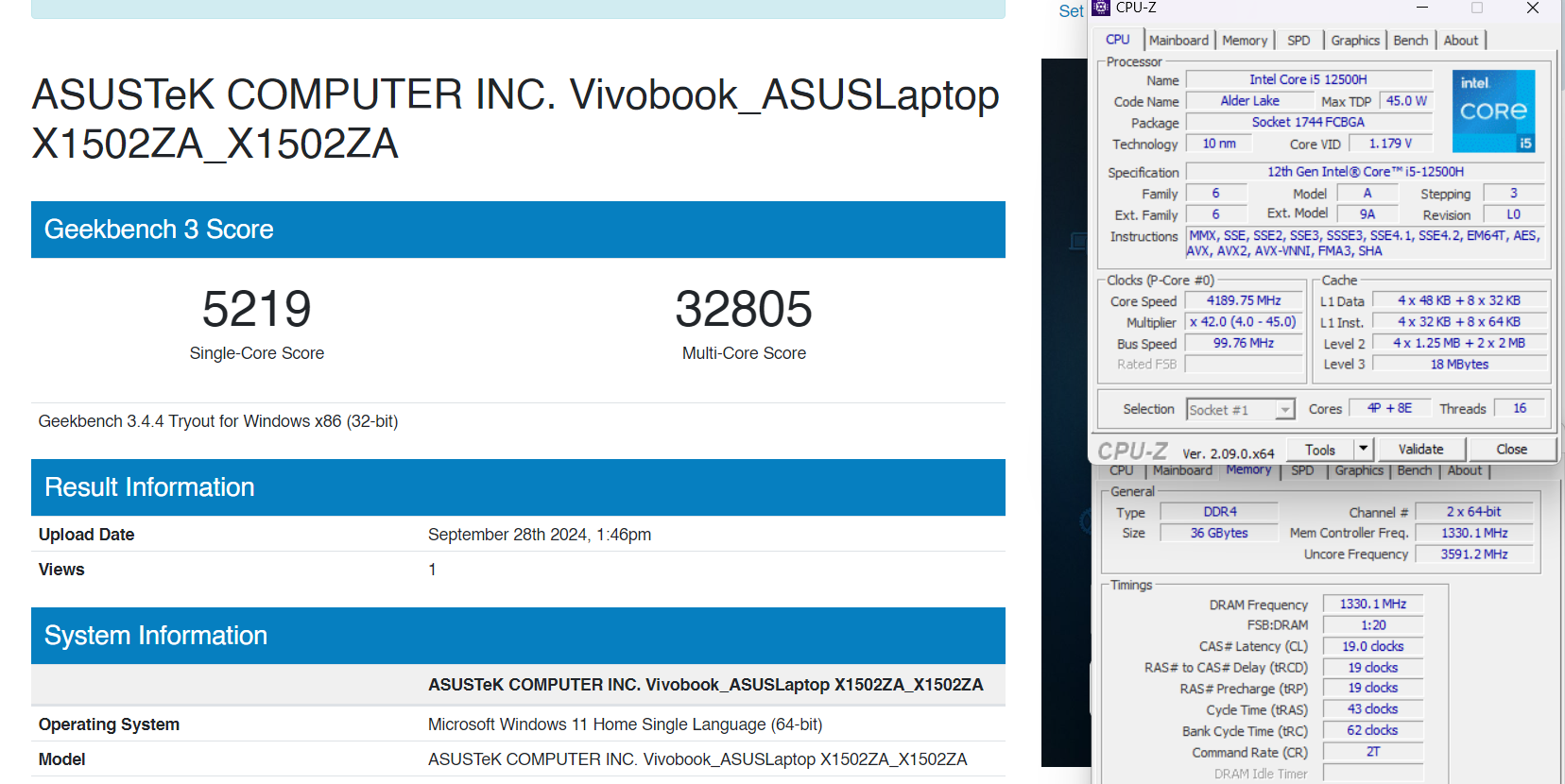The height and width of the screenshot is (784, 1565).
Task: Click the Core VID value 1.179 V
Action: [x=1390, y=143]
